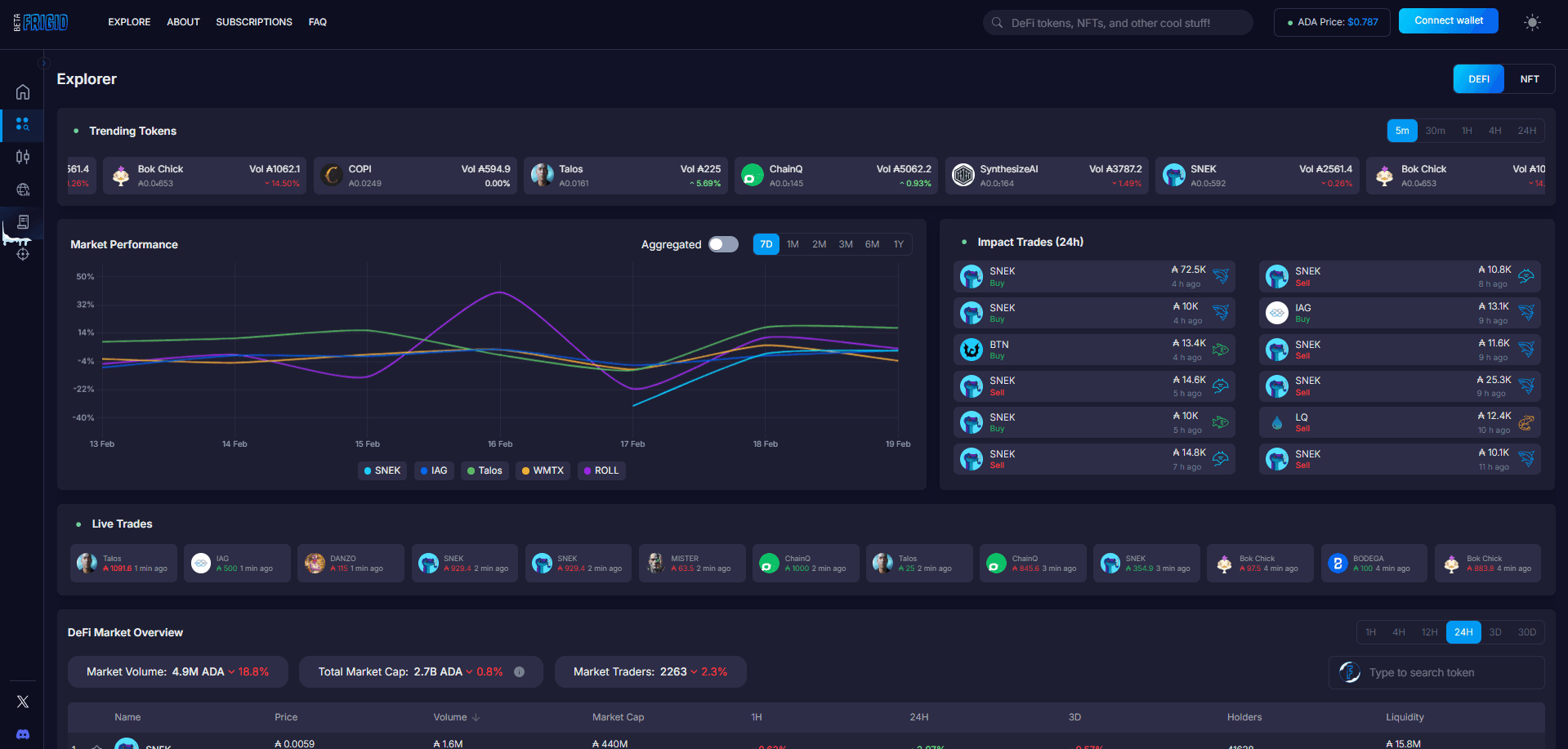Click the Connect wallet button
Viewport: 1568px width, 749px height.
[1448, 21]
